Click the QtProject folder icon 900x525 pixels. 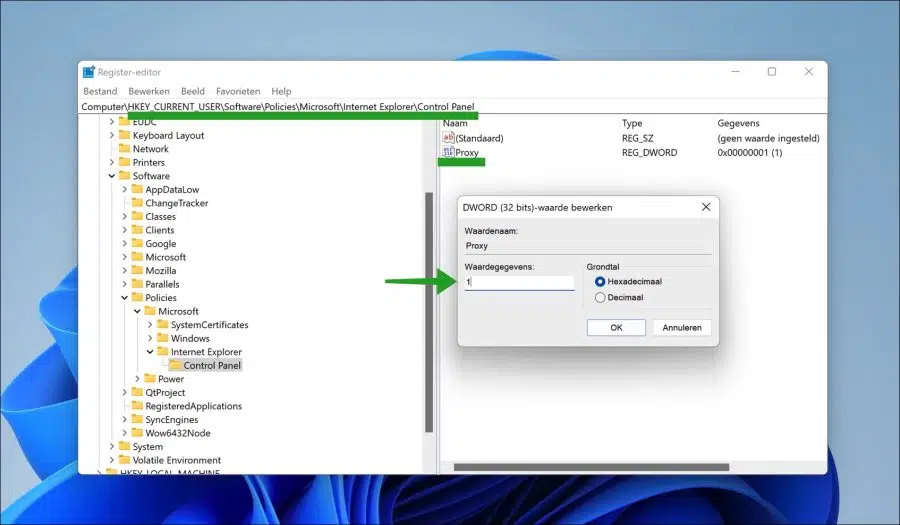pos(137,392)
